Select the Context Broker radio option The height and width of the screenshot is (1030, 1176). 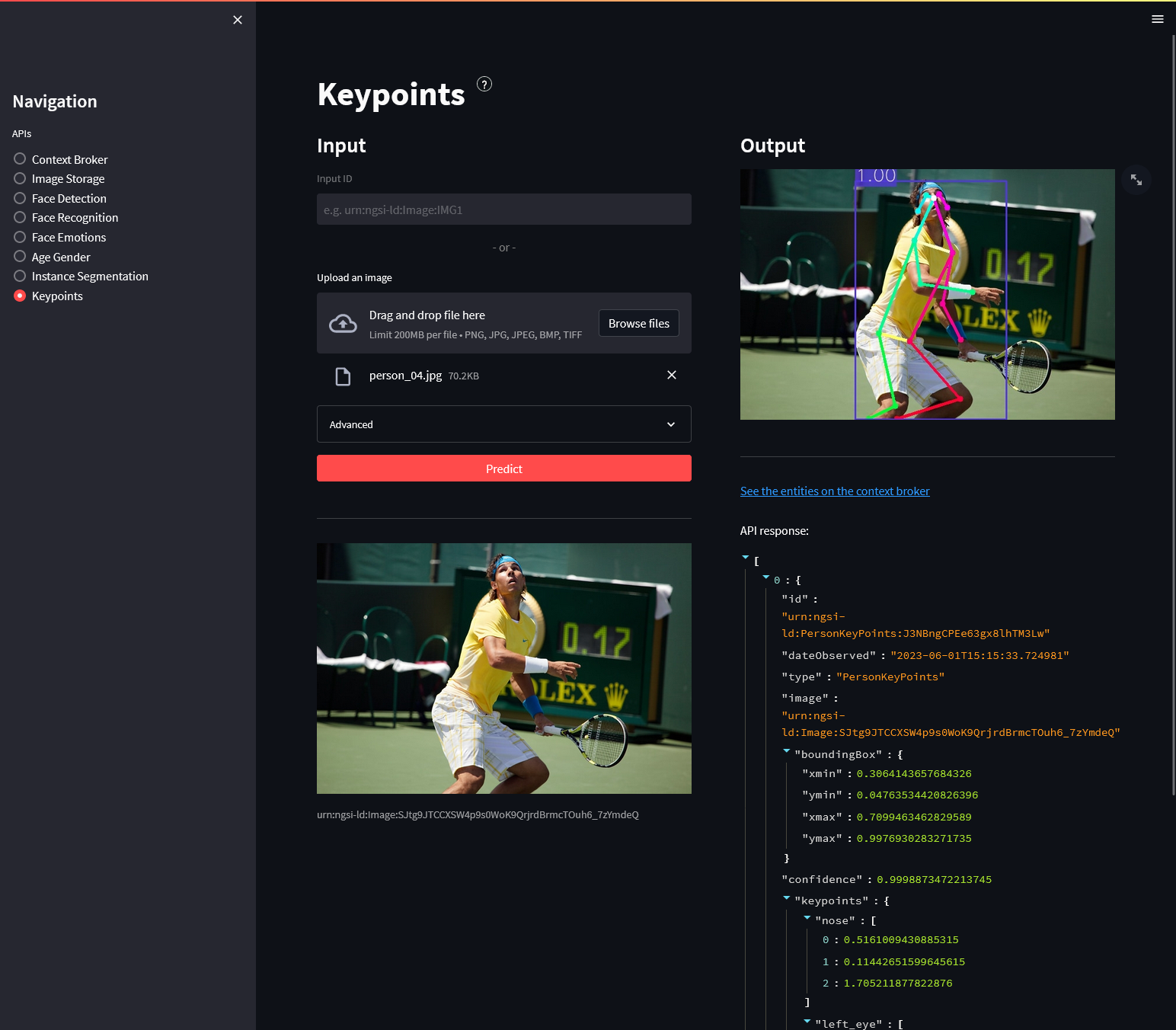(x=61, y=159)
